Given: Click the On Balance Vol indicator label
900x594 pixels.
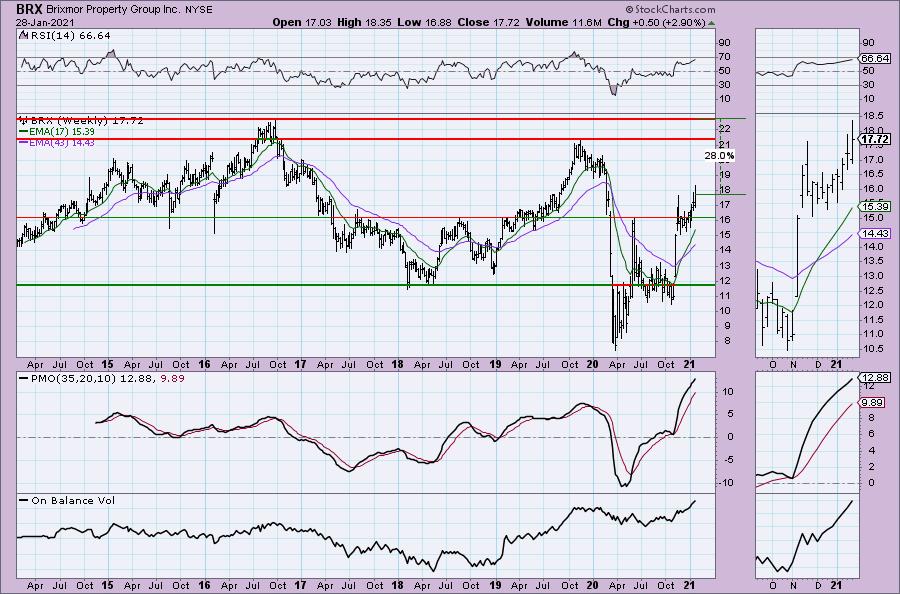Looking at the screenshot, I should (x=73, y=500).
